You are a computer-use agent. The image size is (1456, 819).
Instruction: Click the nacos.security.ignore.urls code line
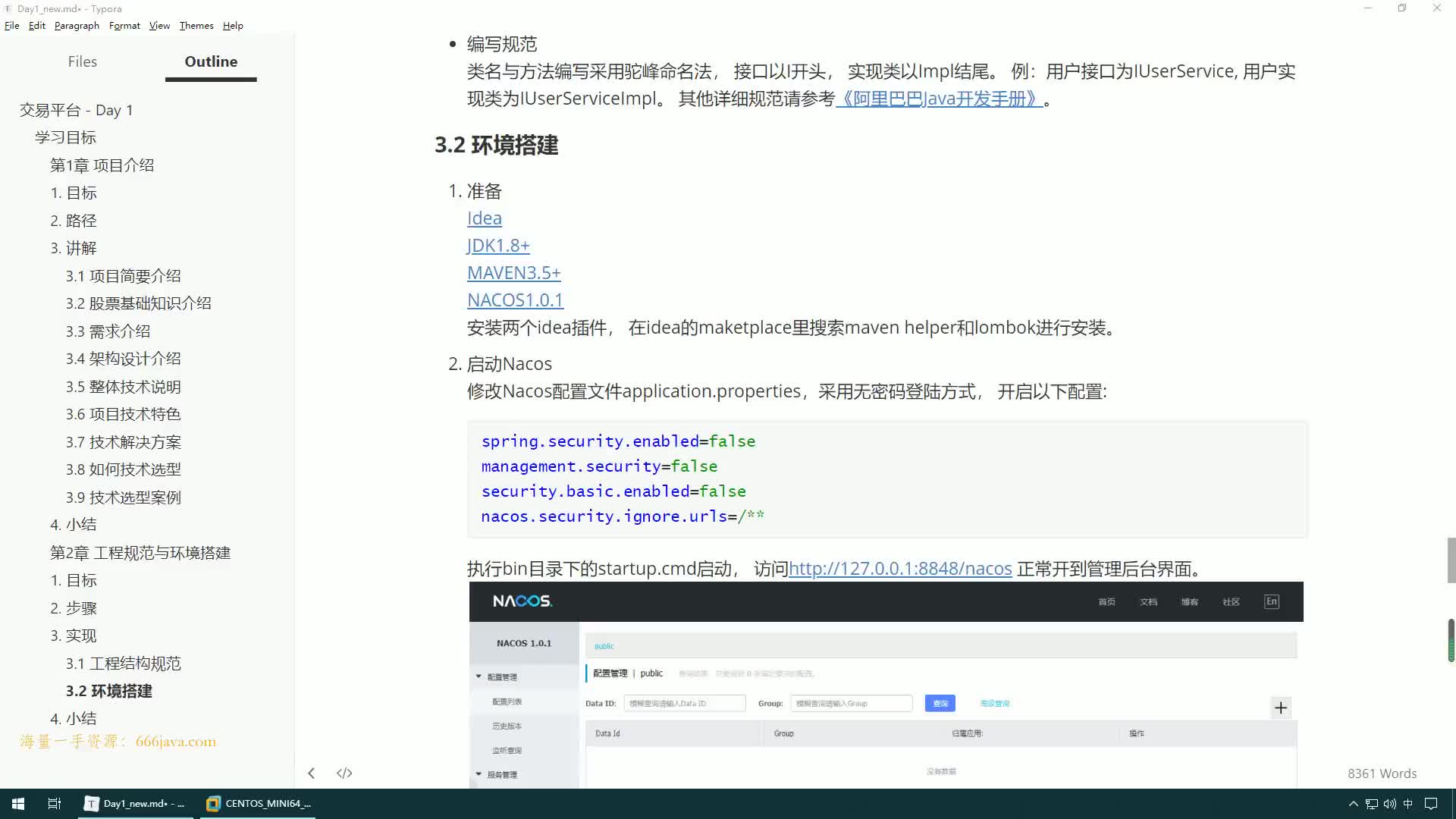tap(623, 516)
